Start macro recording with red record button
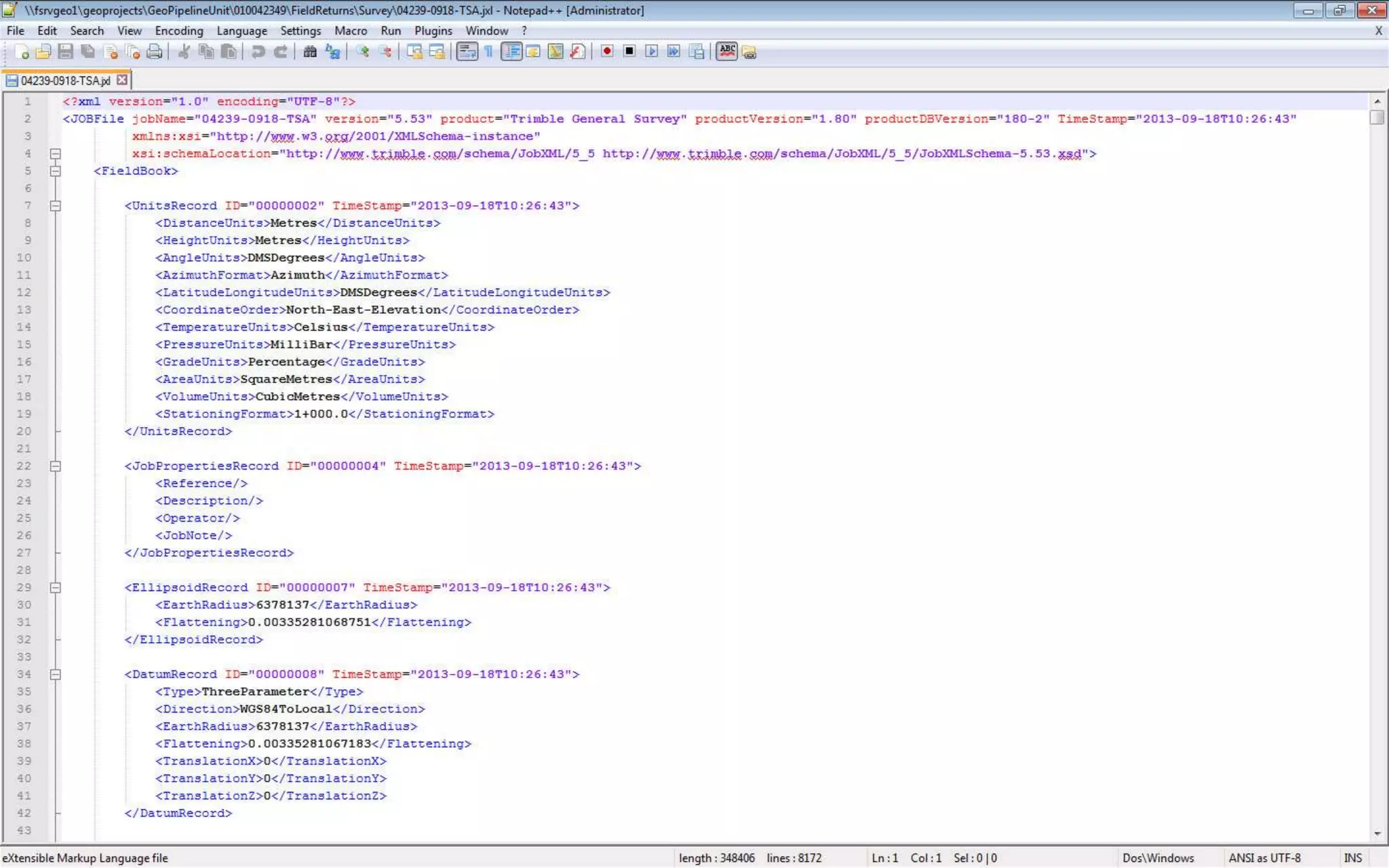This screenshot has width=1389, height=868. coord(607,52)
